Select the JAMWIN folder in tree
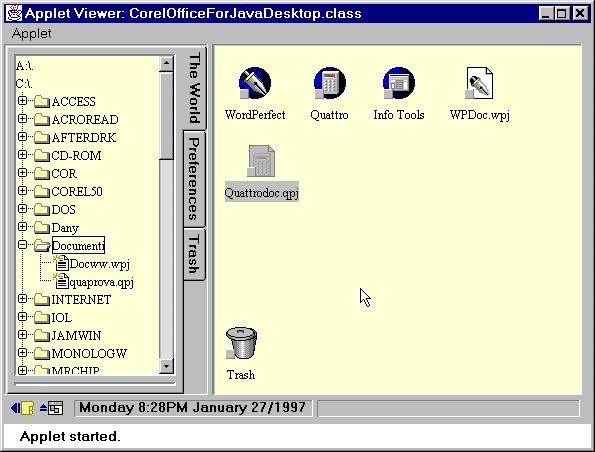This screenshot has height=452, width=595. click(x=76, y=336)
